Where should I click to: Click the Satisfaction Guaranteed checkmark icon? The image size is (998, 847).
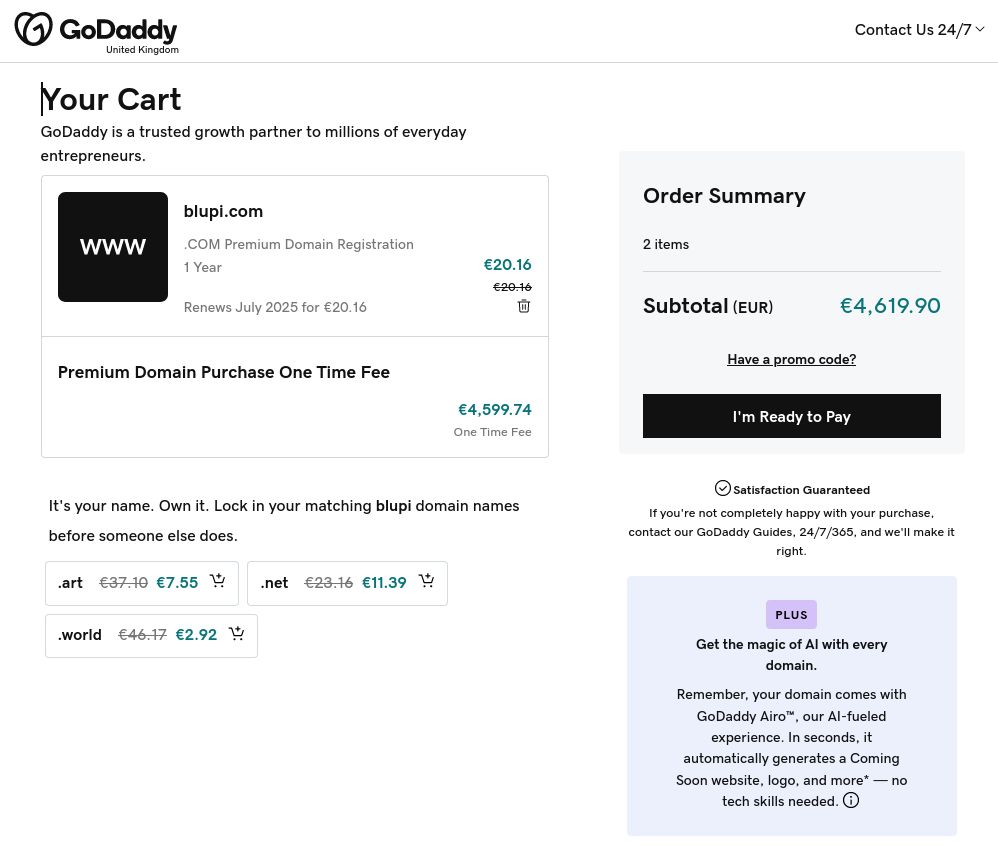(723, 488)
